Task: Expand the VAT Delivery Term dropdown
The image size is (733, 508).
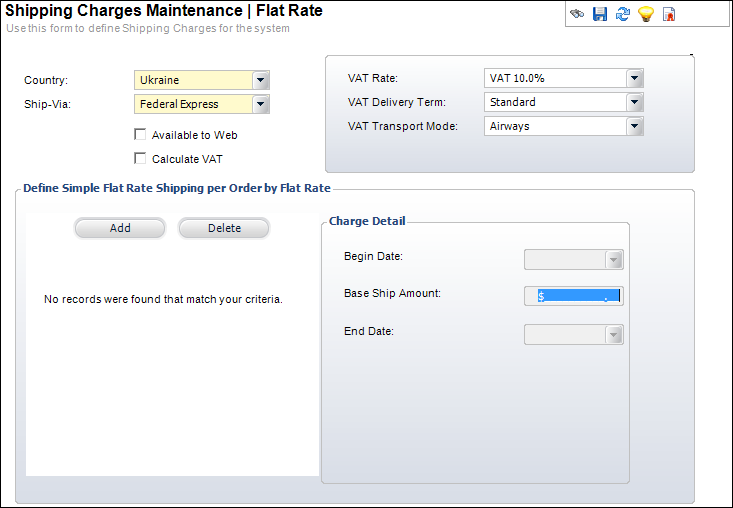Action: pos(634,102)
